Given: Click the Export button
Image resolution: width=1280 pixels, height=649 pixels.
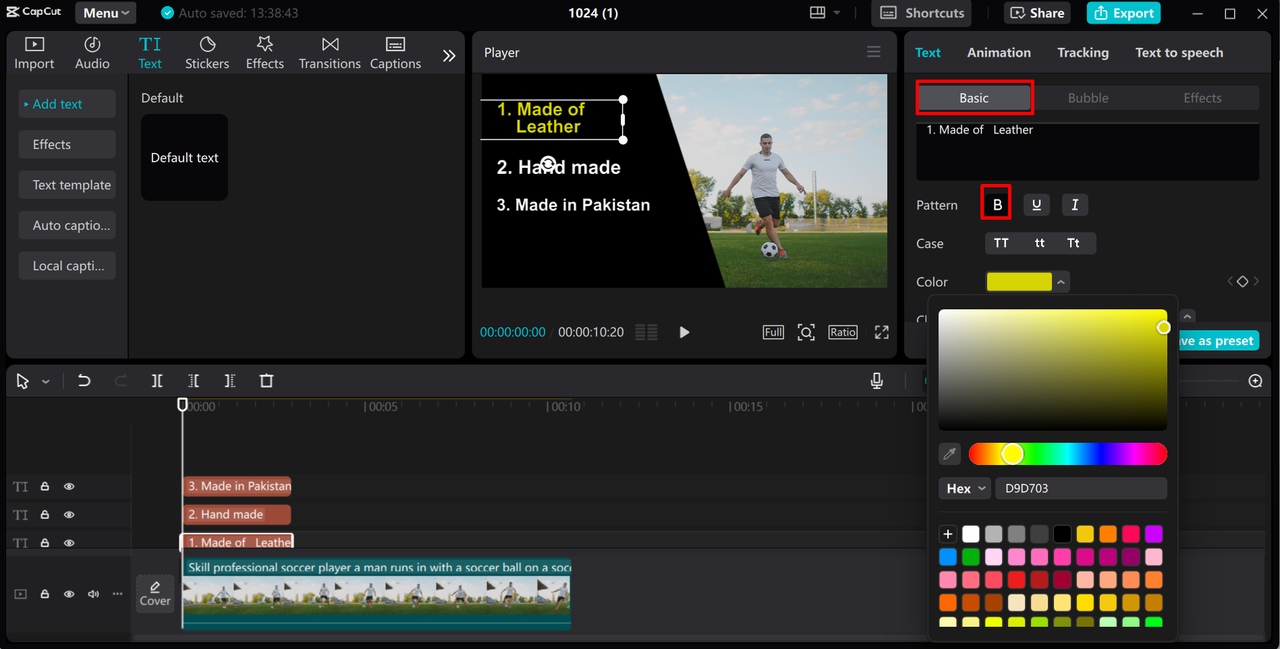Looking at the screenshot, I should pyautogui.click(x=1124, y=13).
